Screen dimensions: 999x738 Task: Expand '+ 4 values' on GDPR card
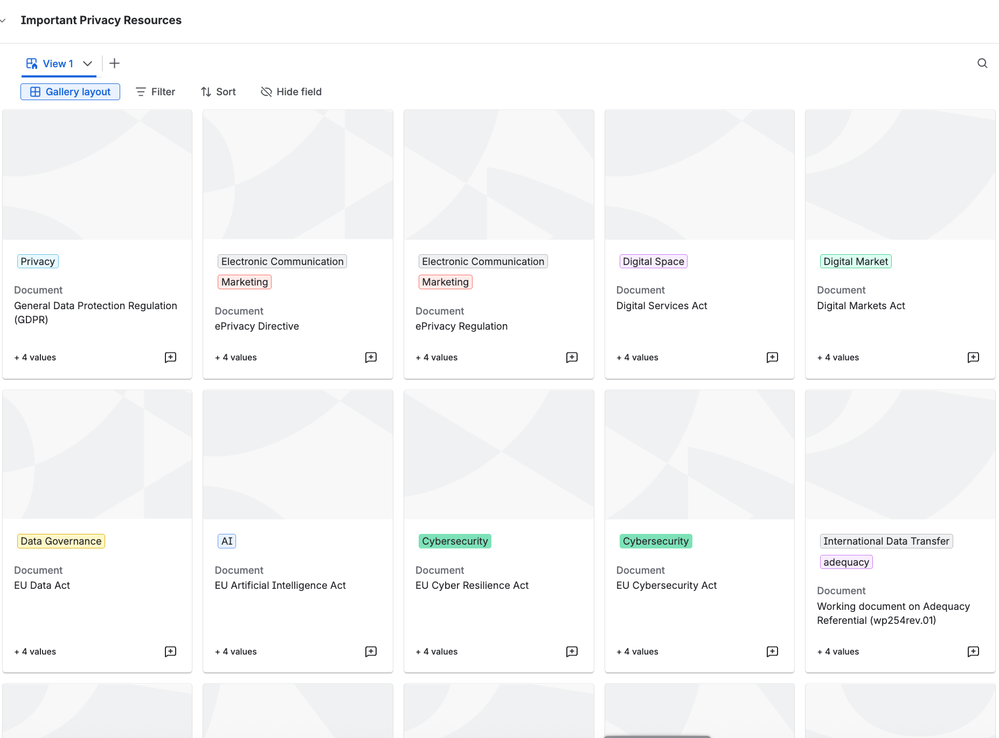[x=35, y=358]
